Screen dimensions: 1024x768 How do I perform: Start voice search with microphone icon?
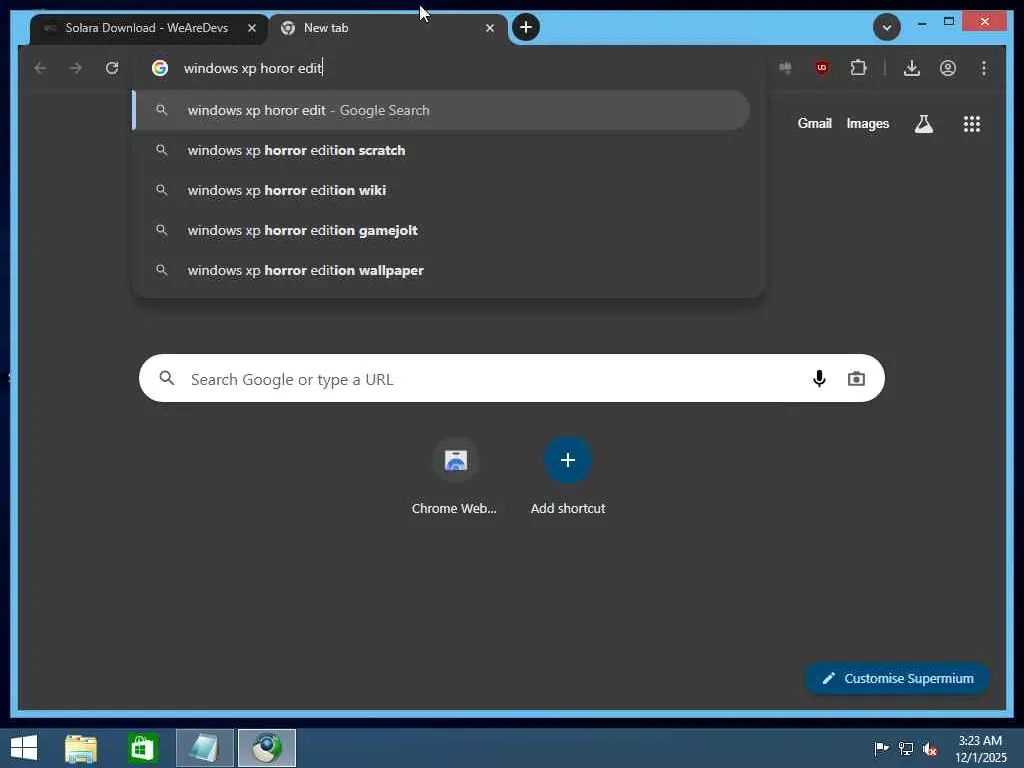pos(819,379)
